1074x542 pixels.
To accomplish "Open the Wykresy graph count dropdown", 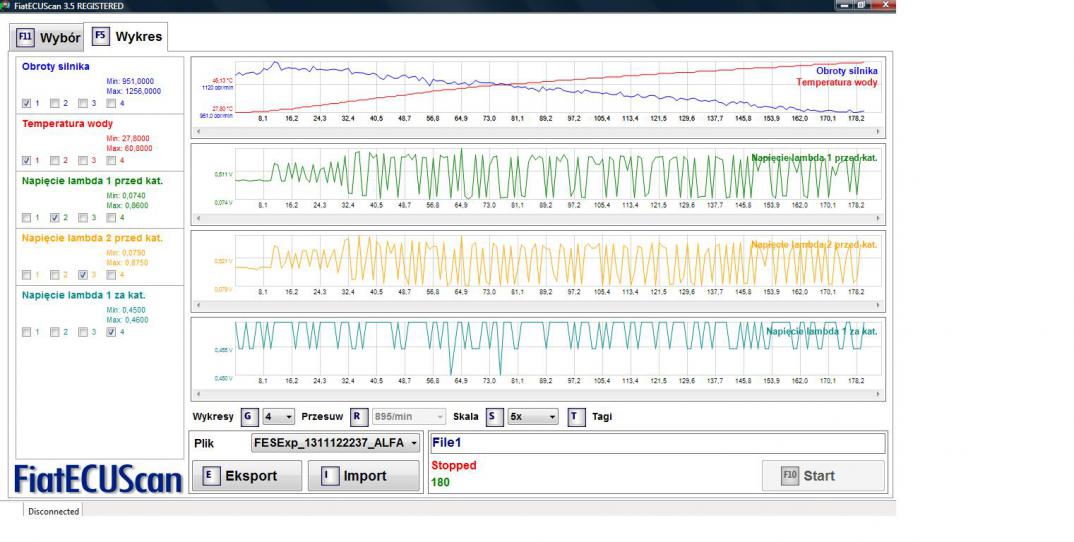I will pos(279,416).
